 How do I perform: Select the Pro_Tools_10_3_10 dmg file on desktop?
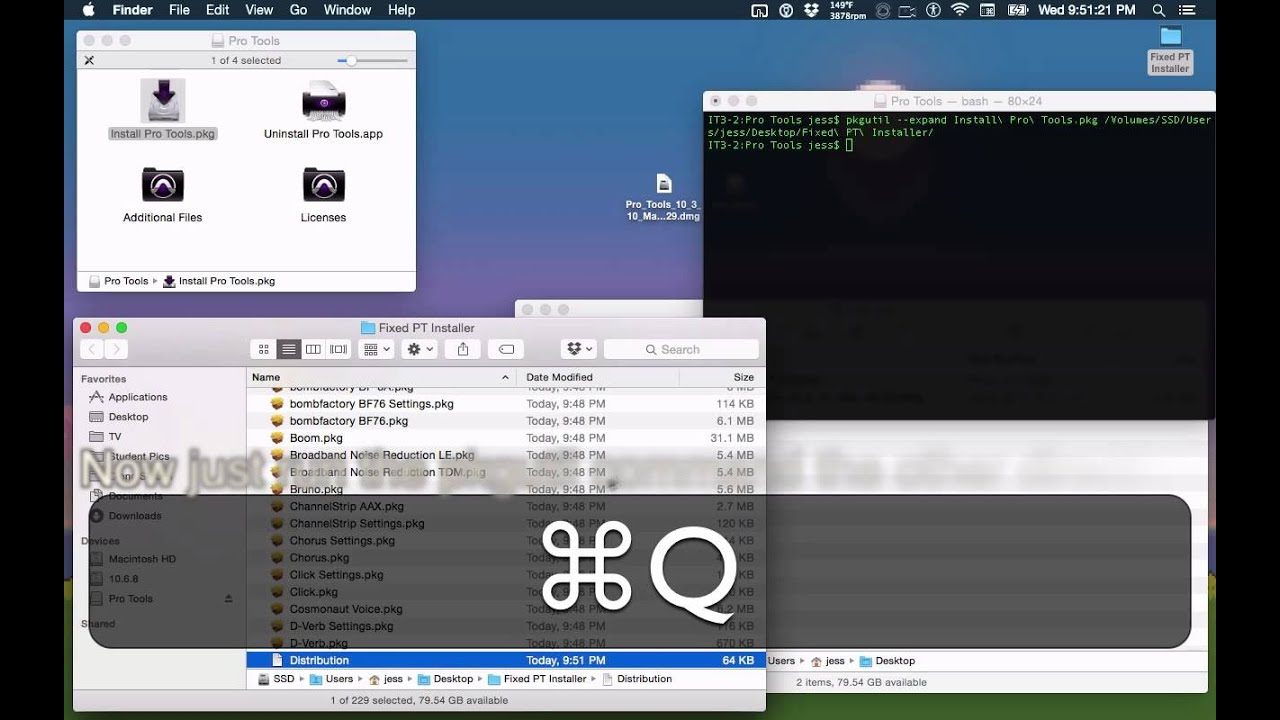pos(663,197)
